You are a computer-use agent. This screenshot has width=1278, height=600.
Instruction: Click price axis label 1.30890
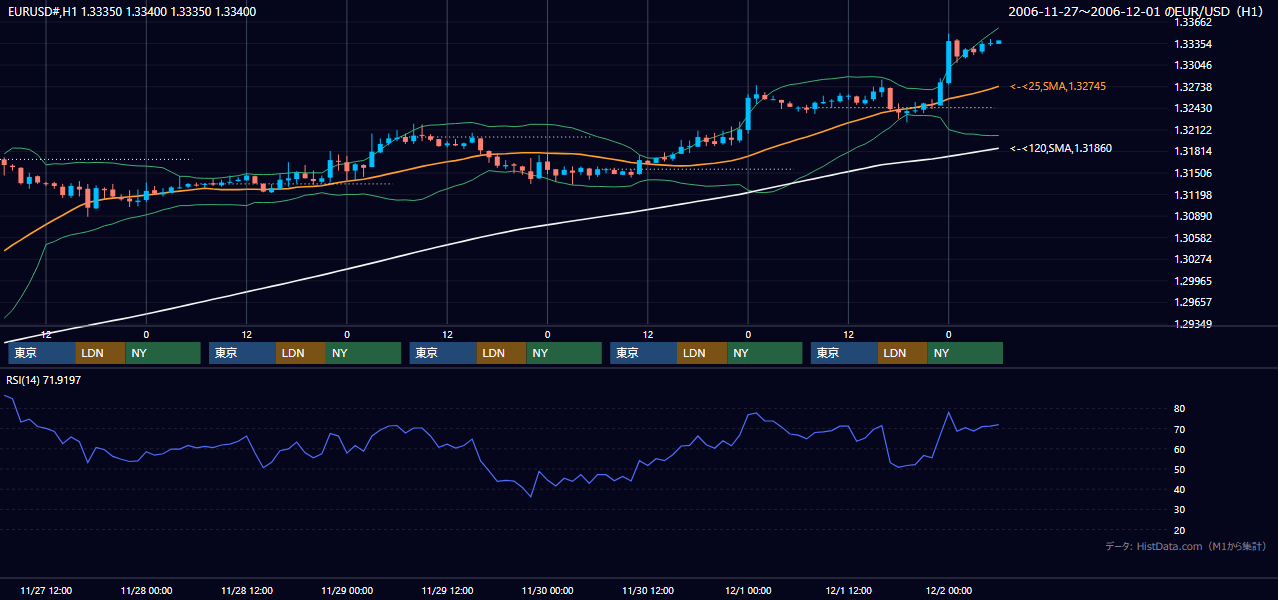pos(1192,216)
